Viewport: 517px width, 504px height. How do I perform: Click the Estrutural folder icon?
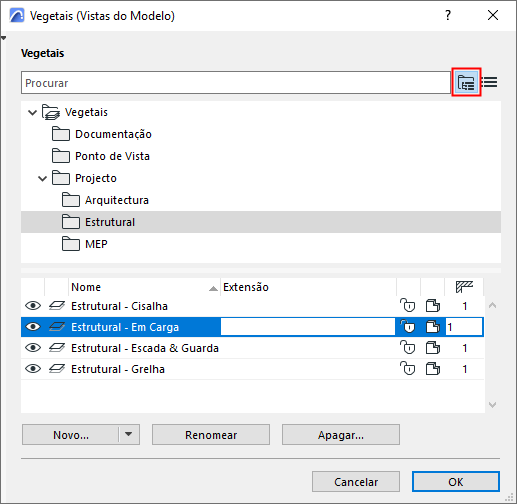[x=71, y=222]
